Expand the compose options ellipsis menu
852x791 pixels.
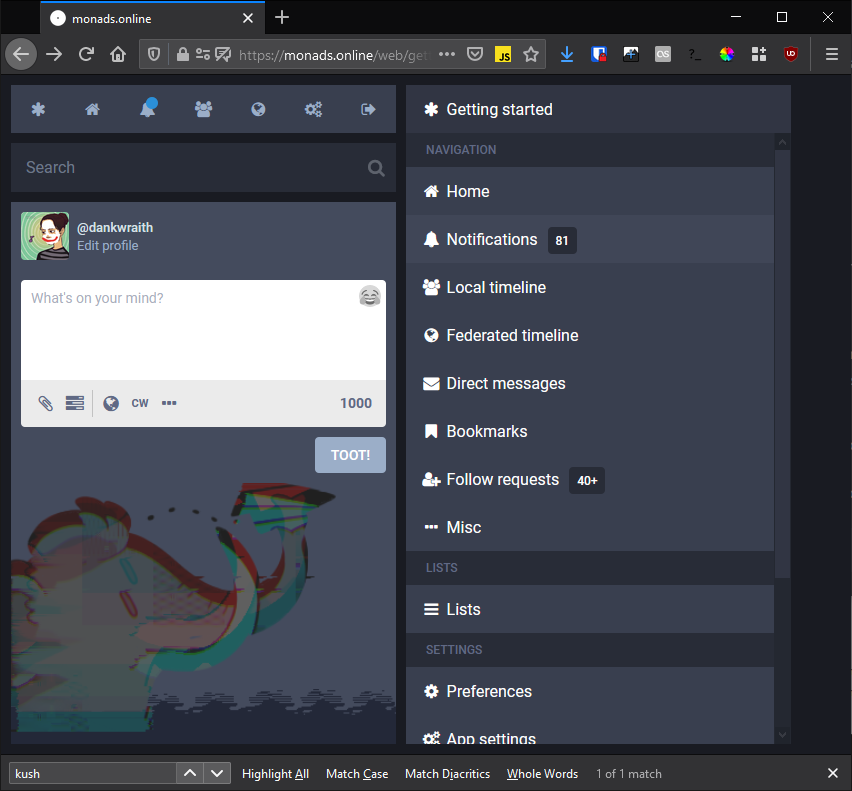(169, 403)
